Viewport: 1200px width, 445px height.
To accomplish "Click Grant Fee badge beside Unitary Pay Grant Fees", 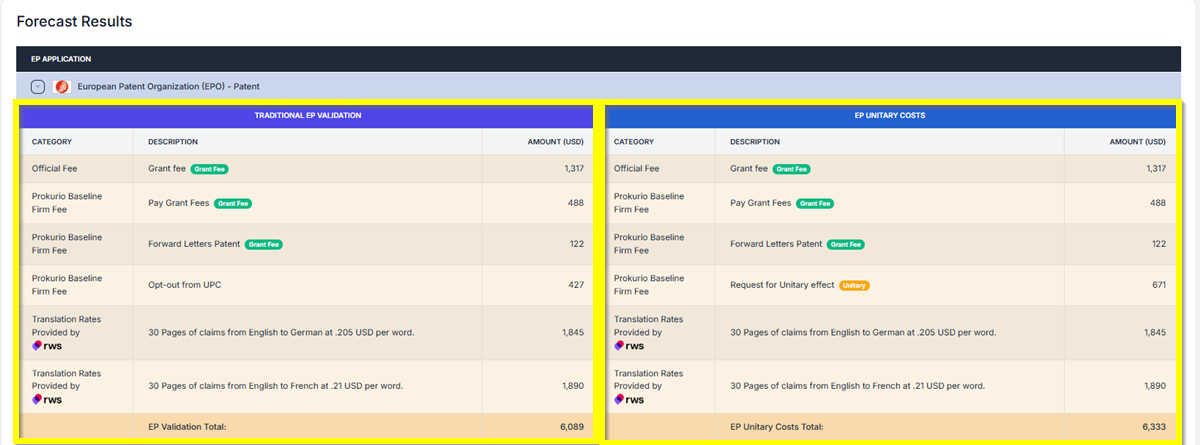I will pos(815,203).
